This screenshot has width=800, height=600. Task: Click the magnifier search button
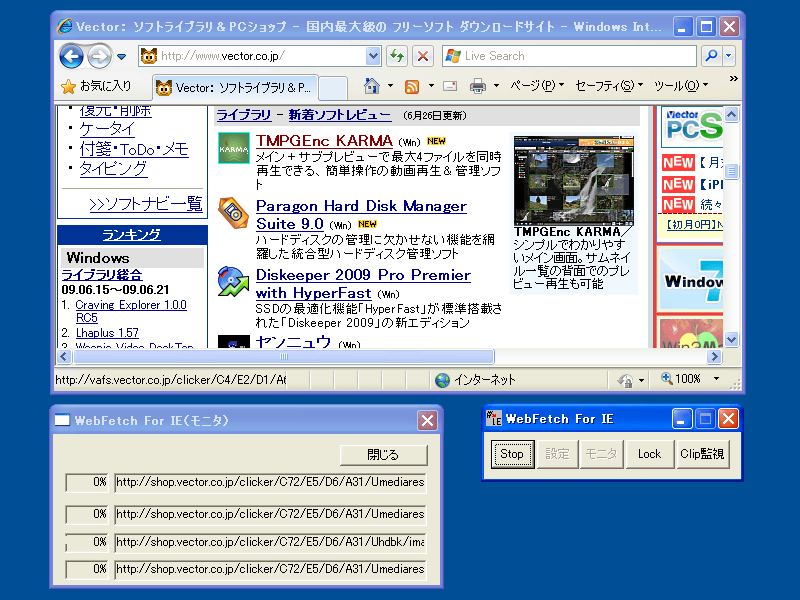coord(711,56)
